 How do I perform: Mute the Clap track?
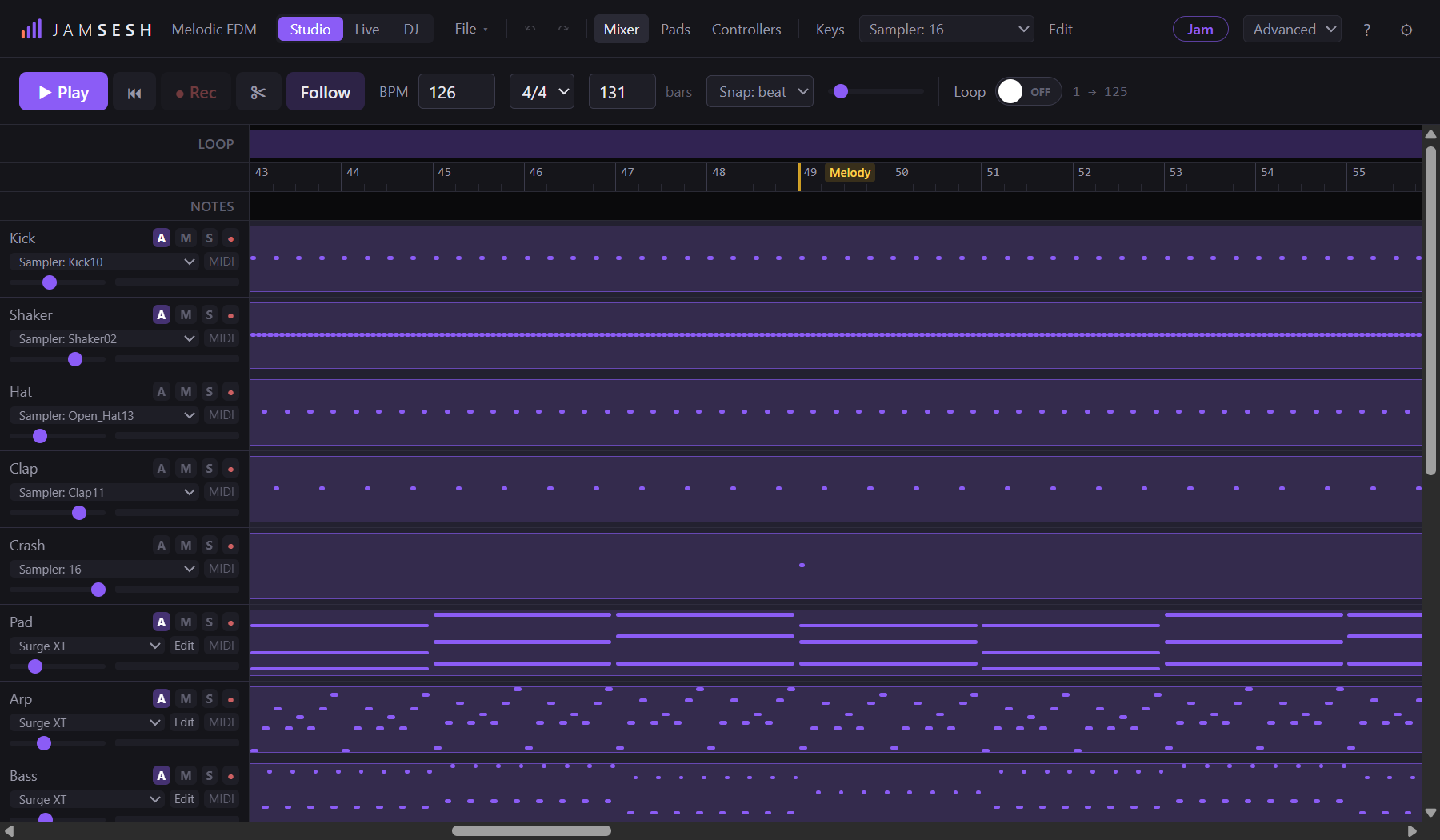pos(186,469)
